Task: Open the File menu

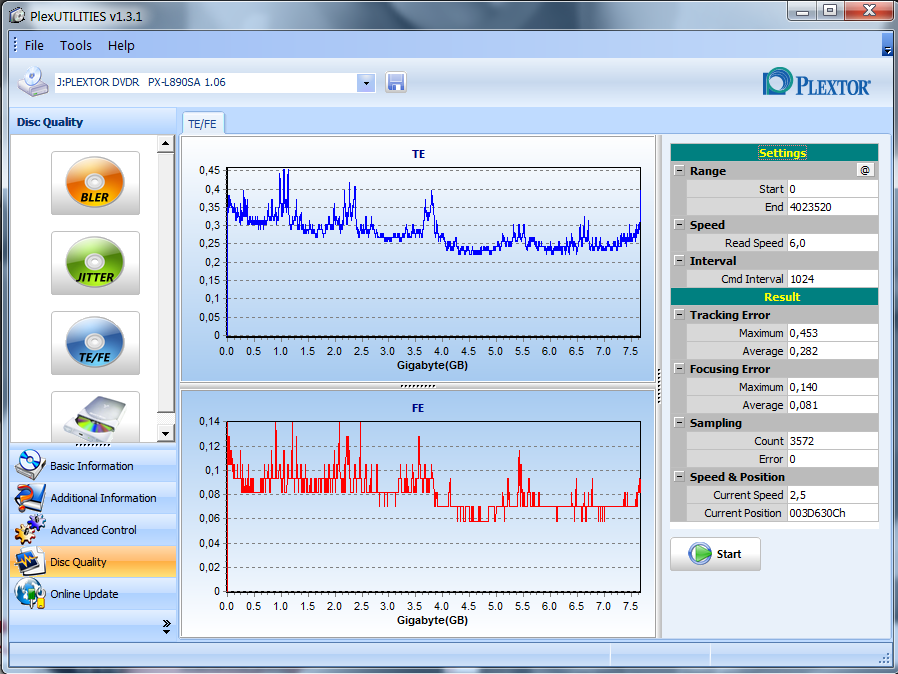Action: (x=34, y=45)
